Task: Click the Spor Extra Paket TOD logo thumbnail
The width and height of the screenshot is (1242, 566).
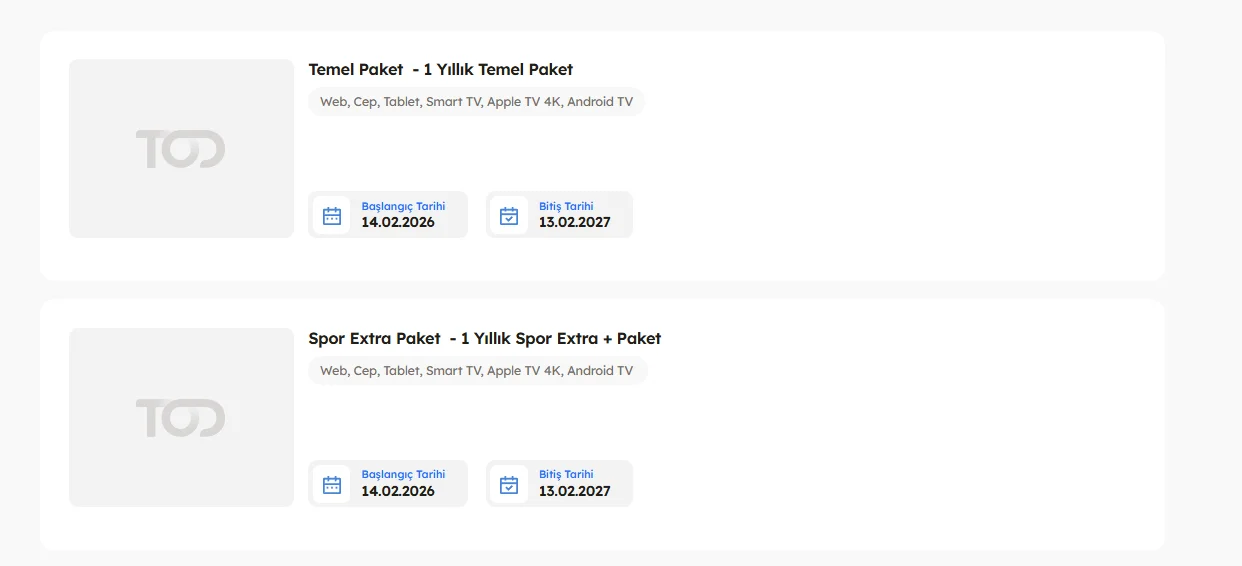Action: [x=181, y=417]
